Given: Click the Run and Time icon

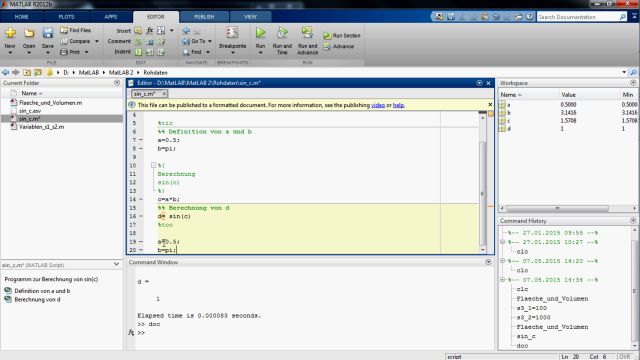Looking at the screenshot, I should 282,33.
